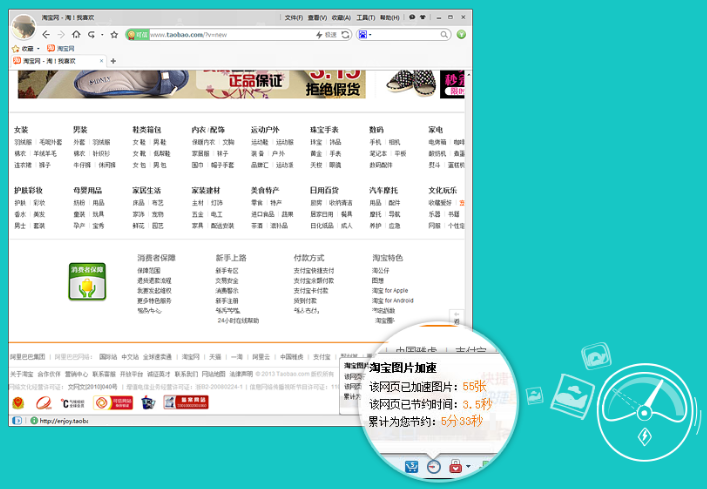The height and width of the screenshot is (489, 707).
Task: Open the 家居生活 category
Action: (x=147, y=190)
